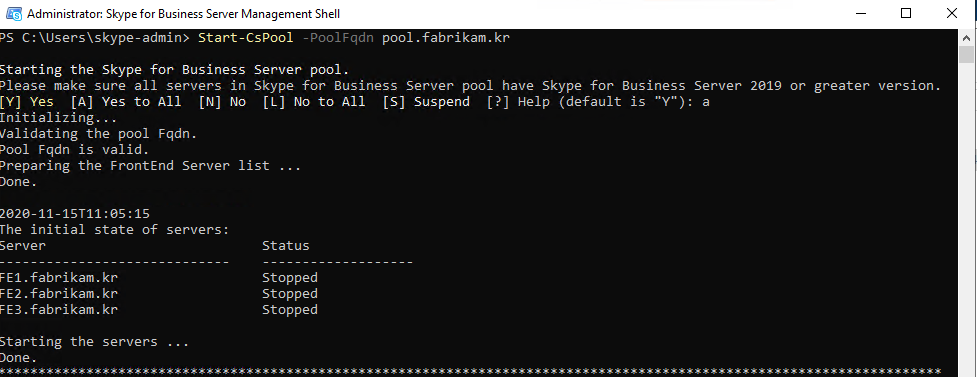Click the empty scrollbar track below thumb
Image resolution: width=977 pixels, height=377 pixels.
966,218
